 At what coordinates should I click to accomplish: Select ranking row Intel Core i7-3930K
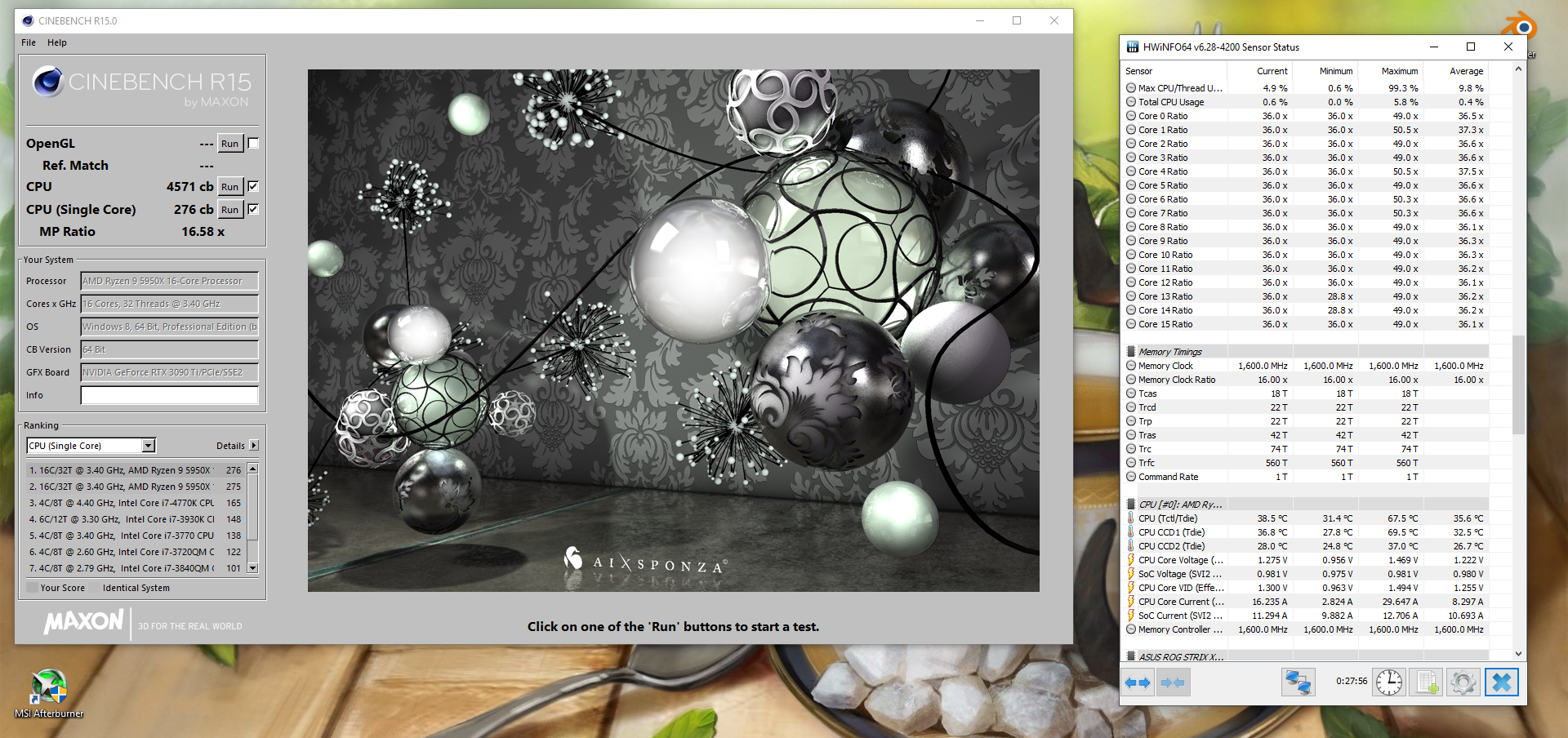pyautogui.click(x=136, y=519)
